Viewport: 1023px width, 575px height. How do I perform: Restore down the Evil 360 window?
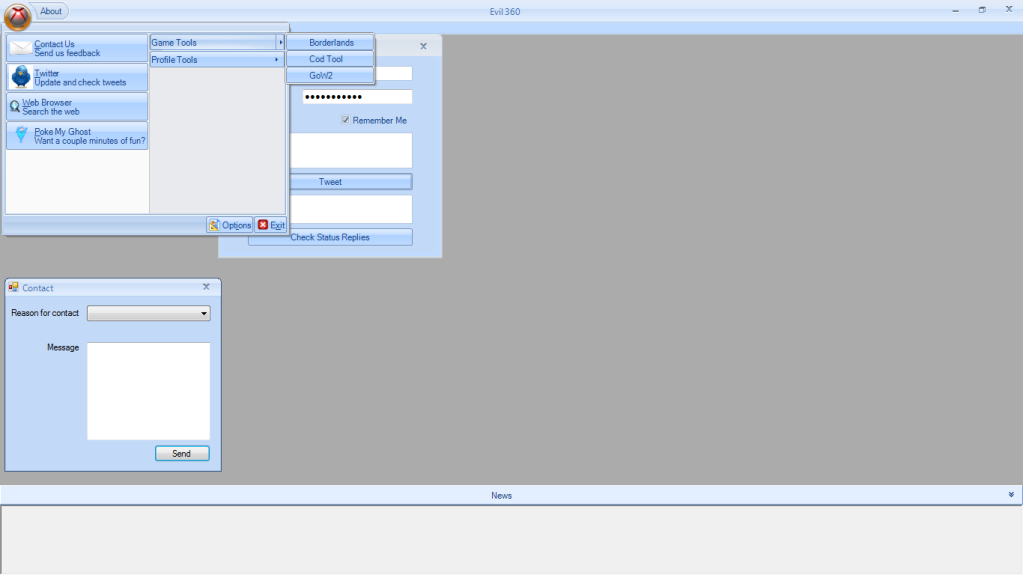pos(982,10)
